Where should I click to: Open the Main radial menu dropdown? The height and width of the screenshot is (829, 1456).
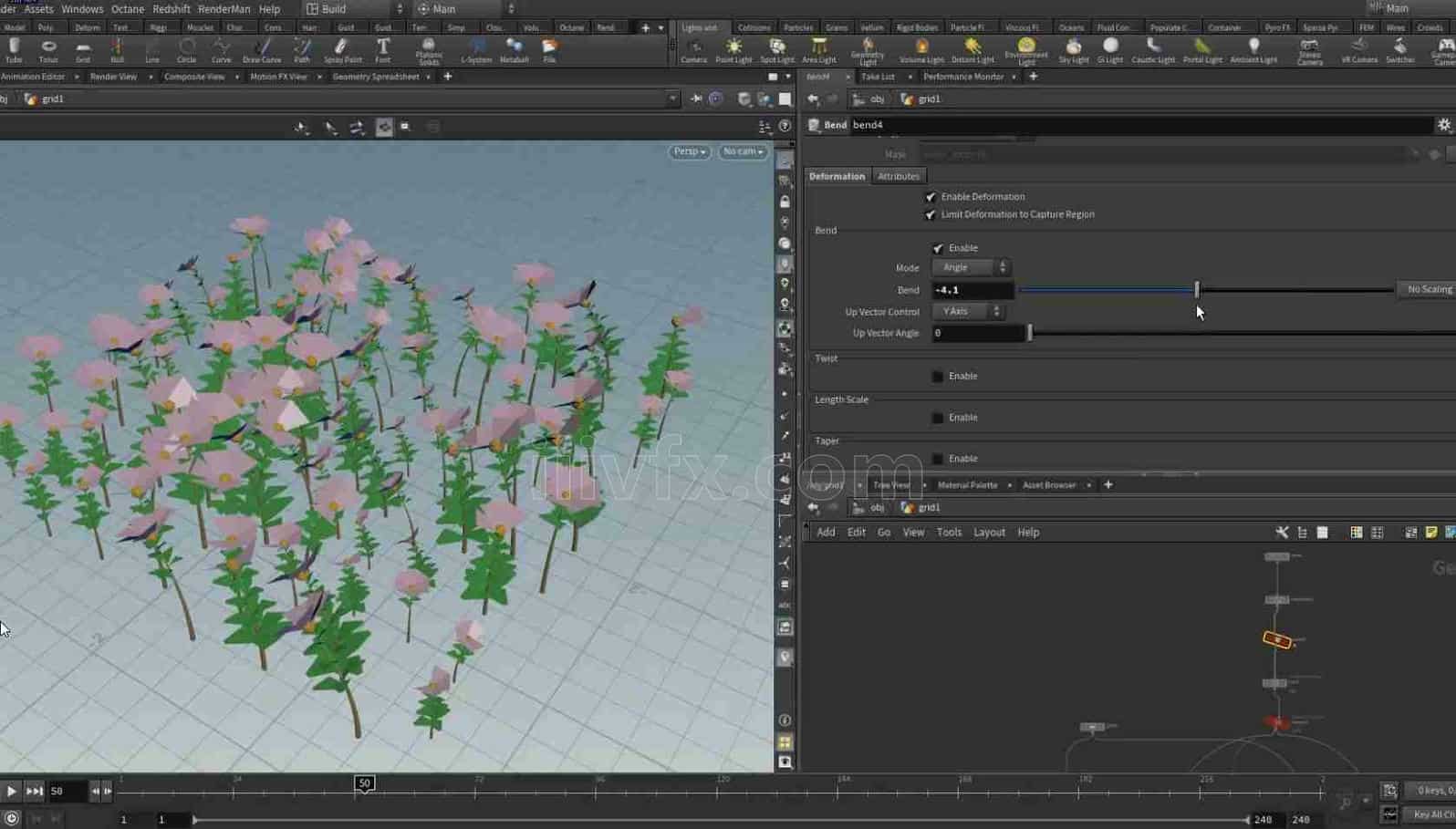465,9
